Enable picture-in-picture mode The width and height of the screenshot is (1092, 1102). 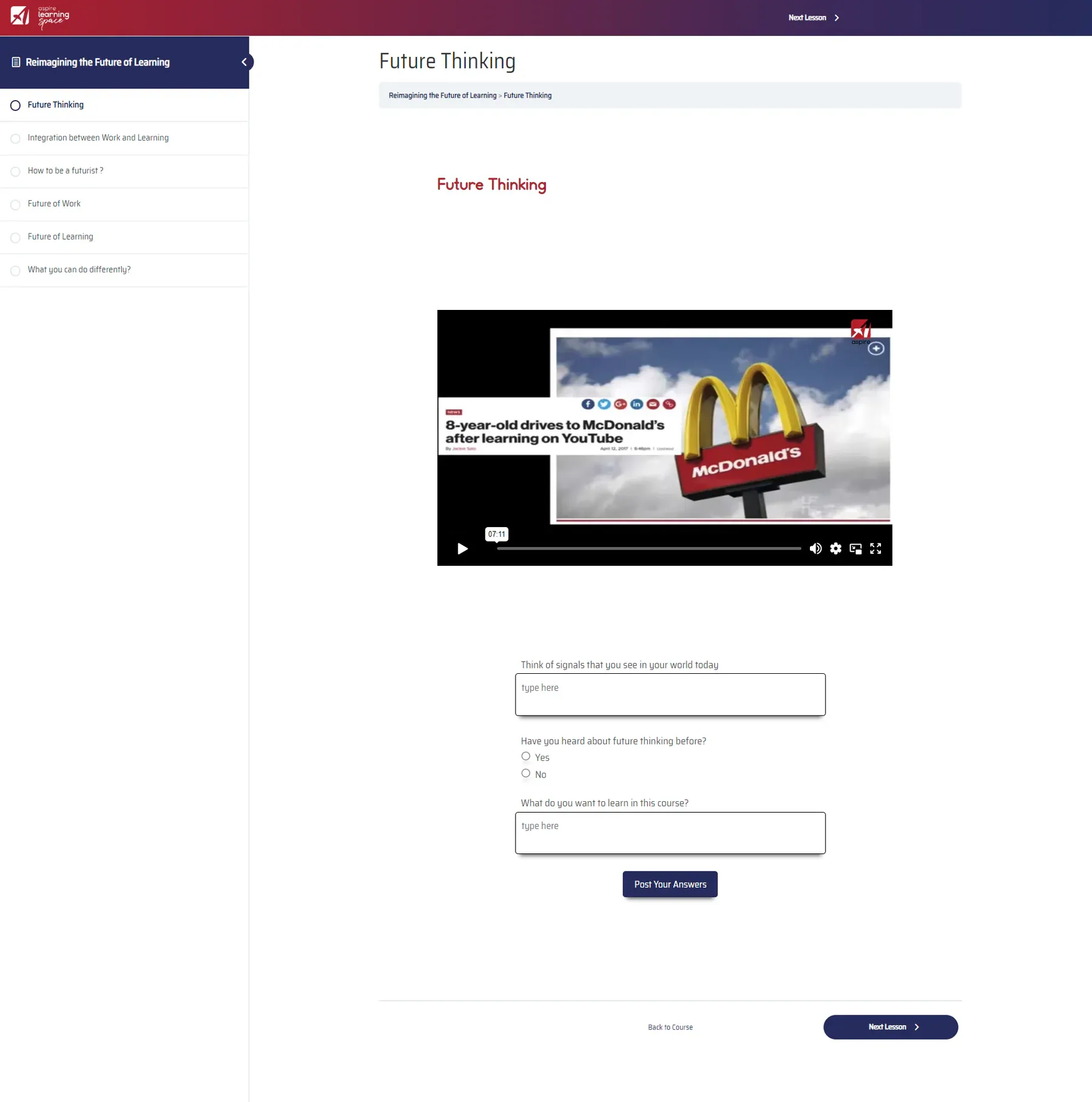pos(855,549)
